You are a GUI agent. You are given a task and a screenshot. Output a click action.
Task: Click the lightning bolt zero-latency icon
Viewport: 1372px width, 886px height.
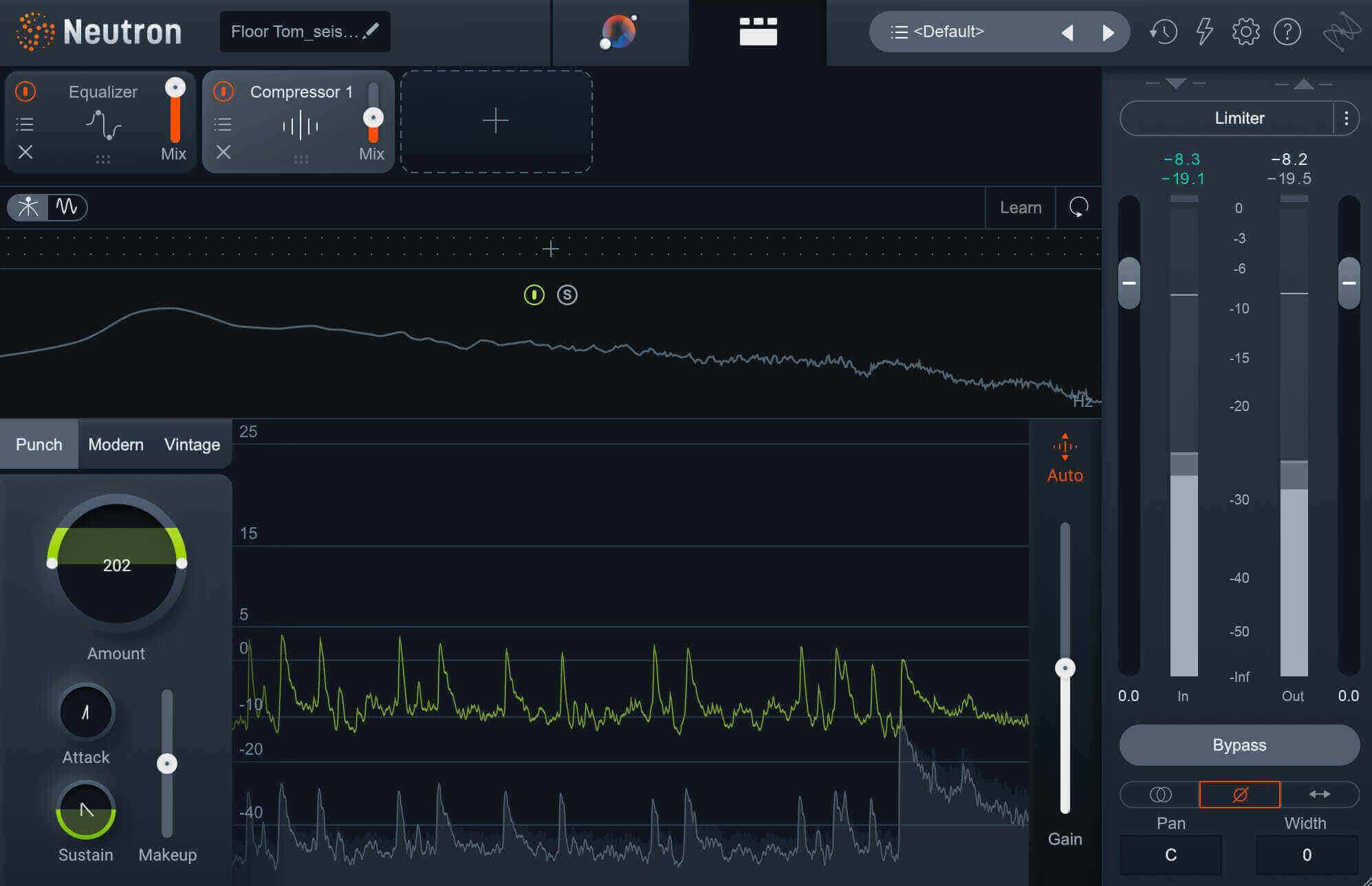1204,32
